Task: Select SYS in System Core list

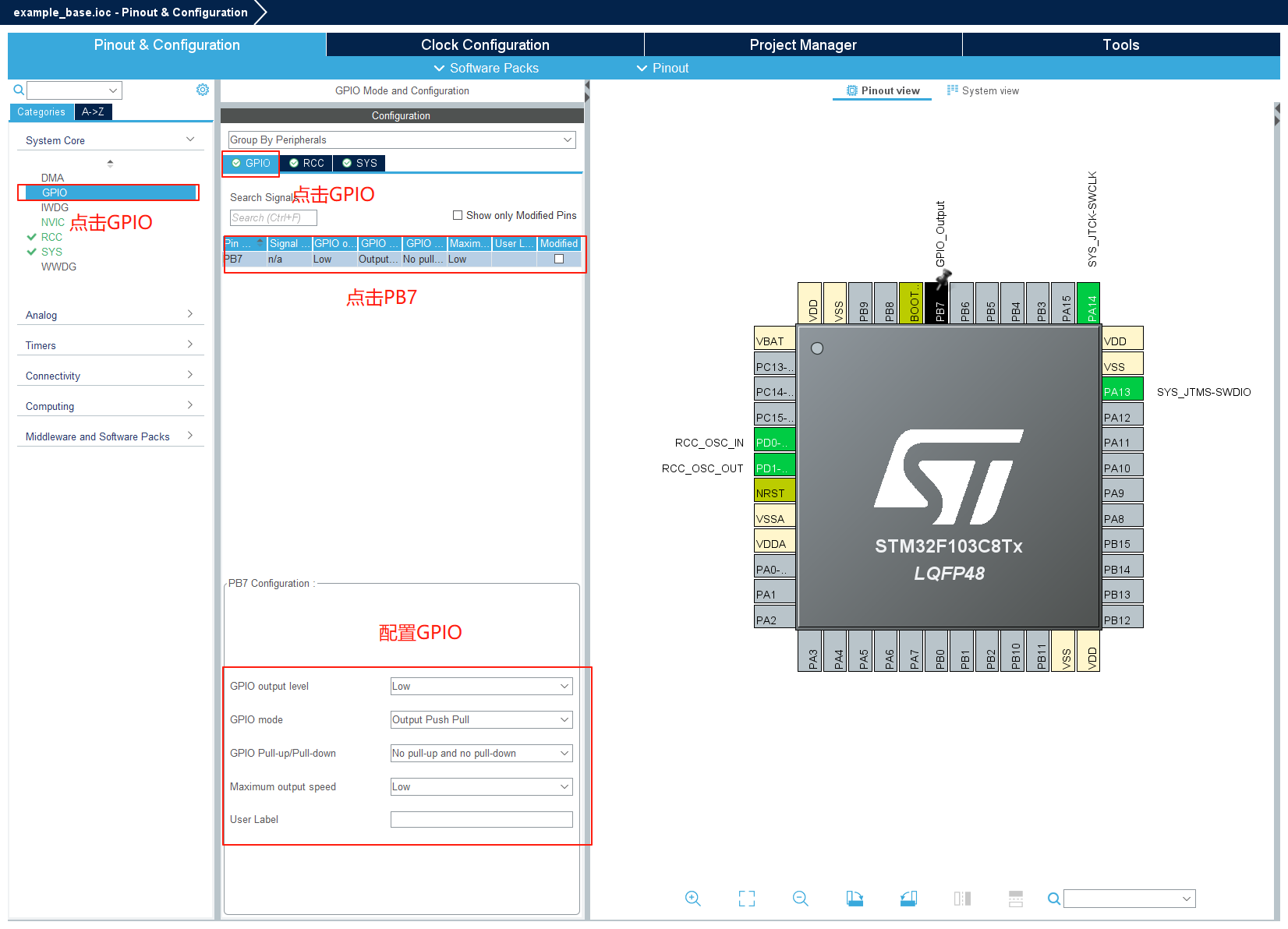Action: point(51,252)
